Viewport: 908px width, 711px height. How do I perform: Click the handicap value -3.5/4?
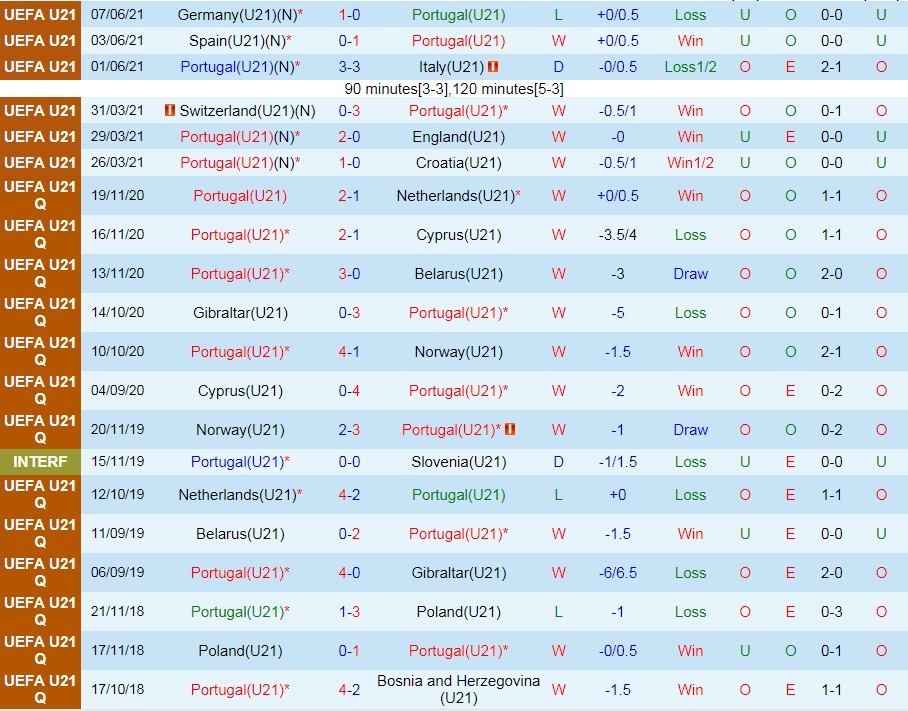(x=618, y=235)
